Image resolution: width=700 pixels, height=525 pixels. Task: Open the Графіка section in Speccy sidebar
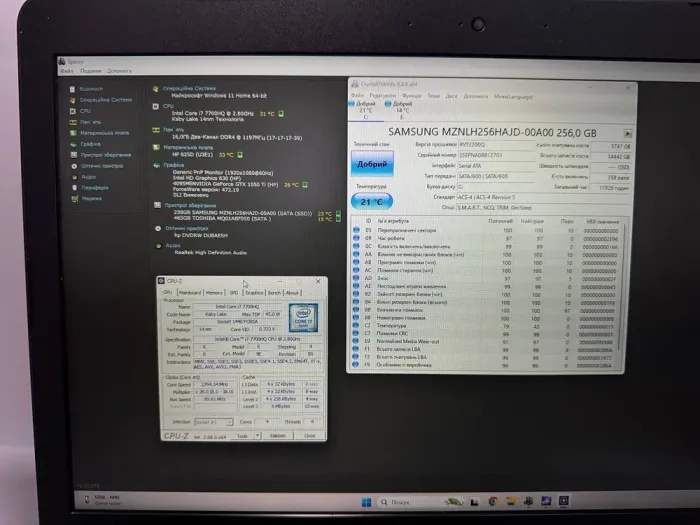(x=90, y=143)
